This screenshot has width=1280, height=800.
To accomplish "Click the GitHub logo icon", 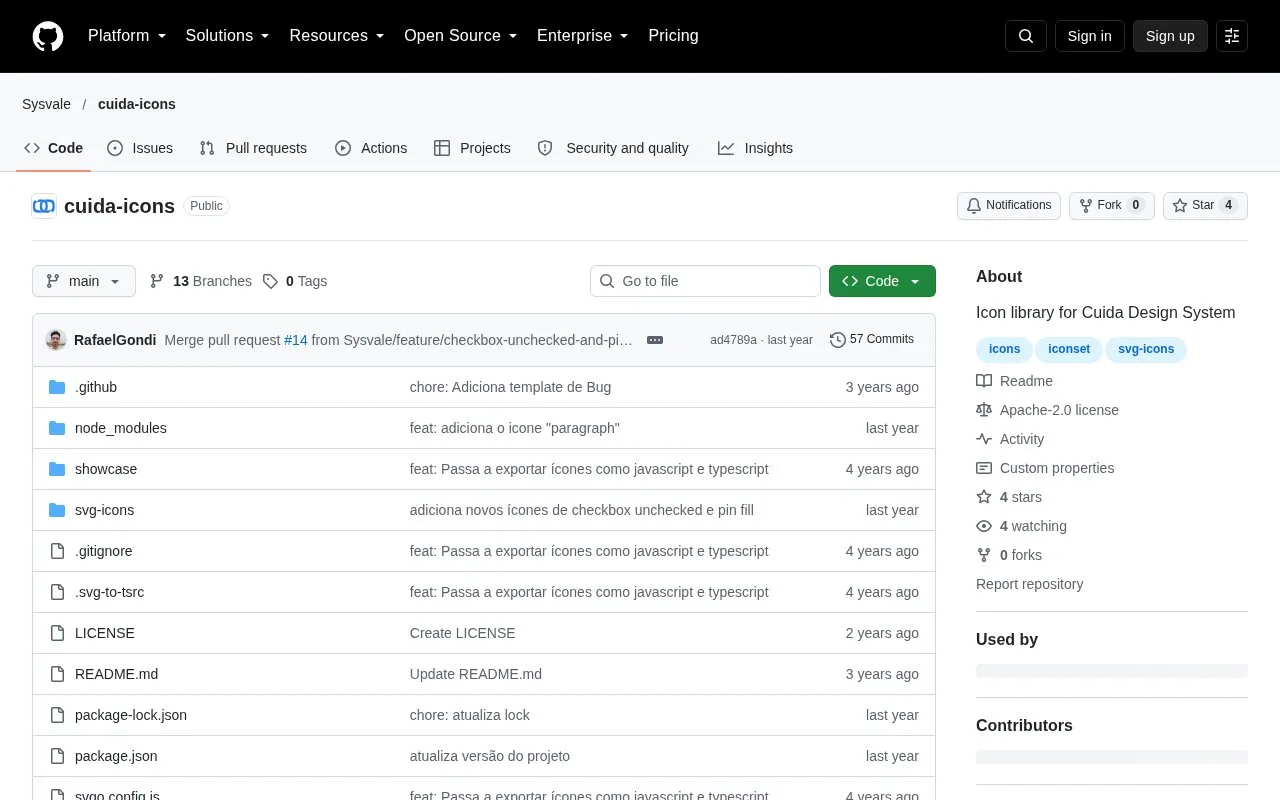I will pos(48,36).
